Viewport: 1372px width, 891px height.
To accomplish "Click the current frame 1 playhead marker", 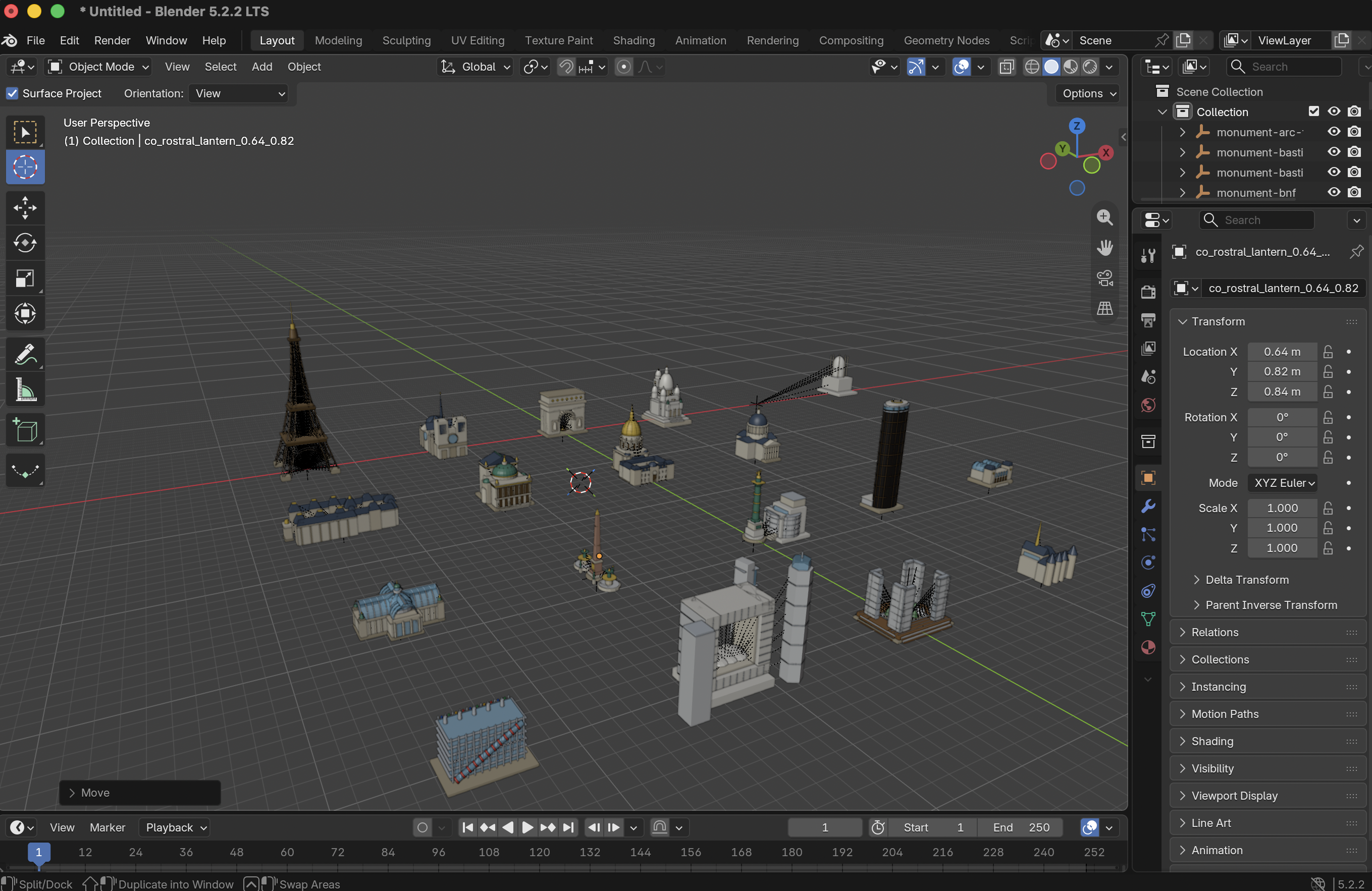I will point(39,852).
